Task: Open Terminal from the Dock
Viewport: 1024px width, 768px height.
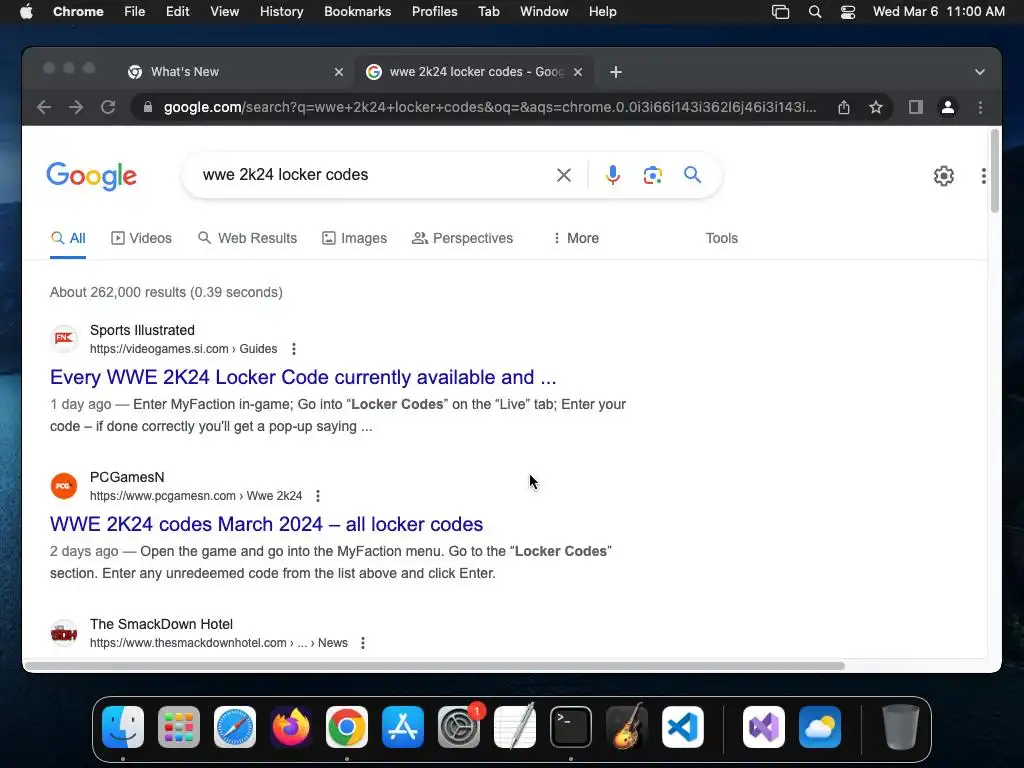Action: pyautogui.click(x=571, y=727)
